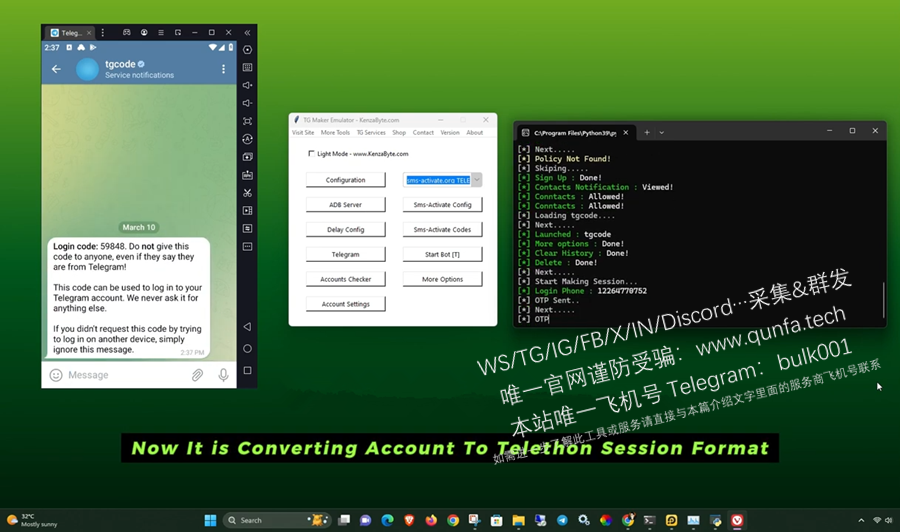This screenshot has height=532, width=900.
Task: Open the Windows Start menu
Action: coord(211,520)
